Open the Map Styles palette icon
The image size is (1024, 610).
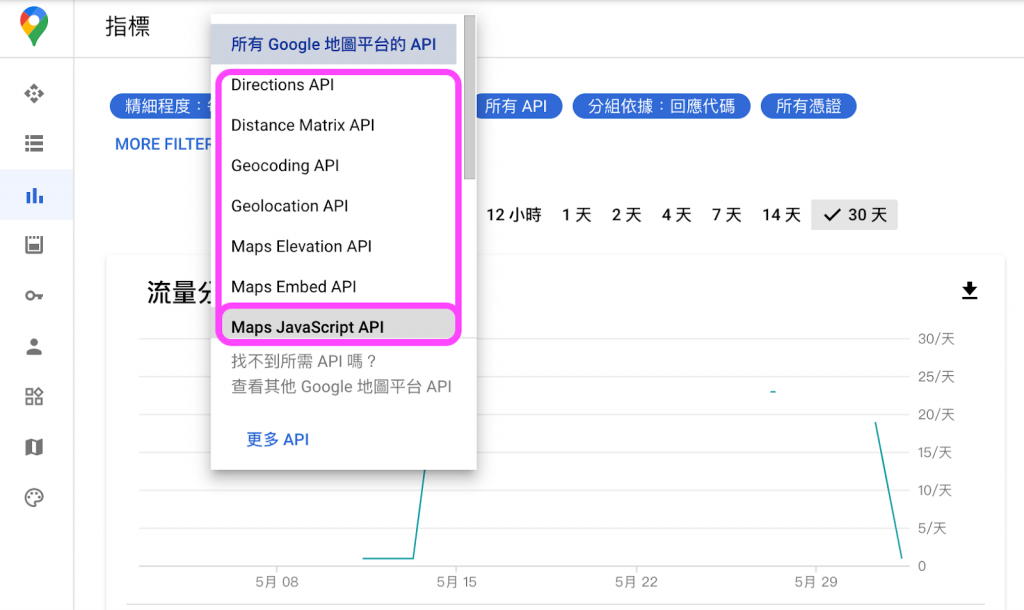point(34,498)
